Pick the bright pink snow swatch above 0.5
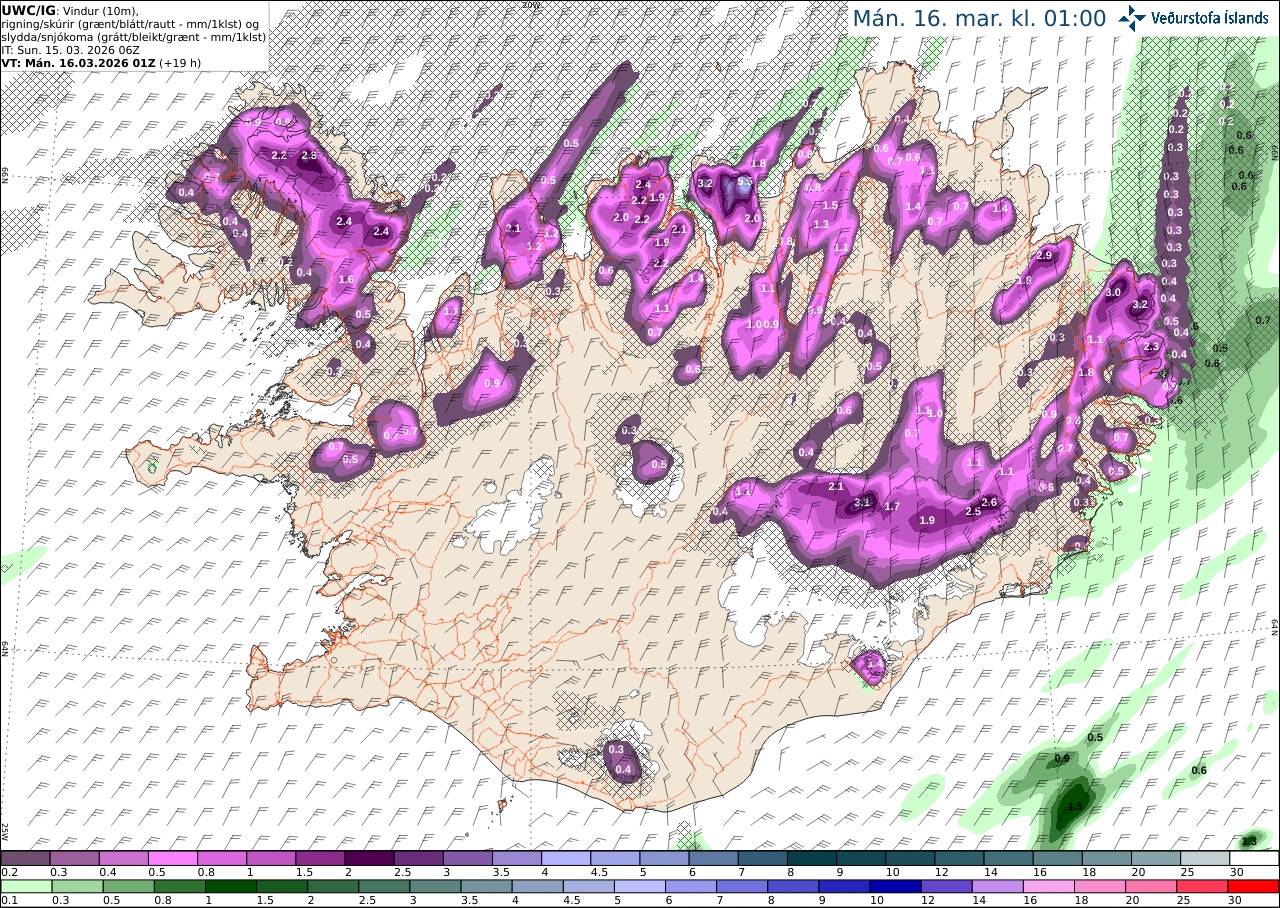1280x908 pixels. click(x=172, y=858)
